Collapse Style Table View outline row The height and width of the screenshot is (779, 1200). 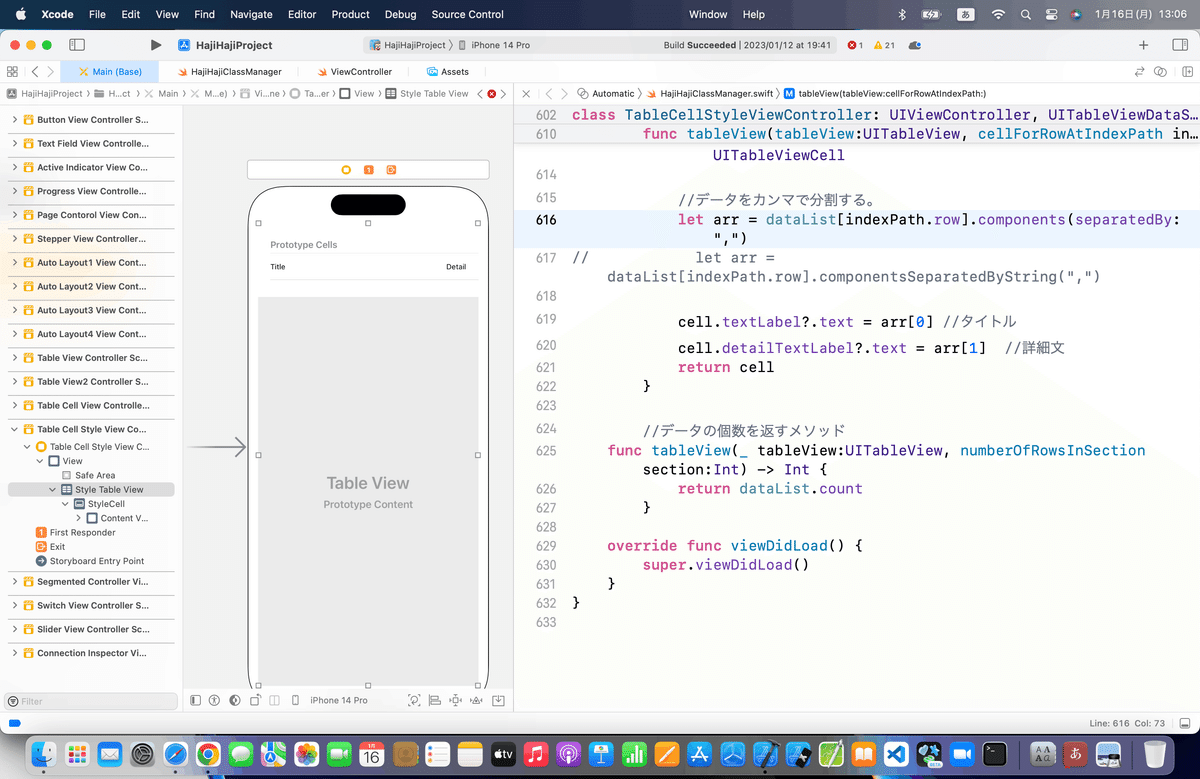coord(52,490)
